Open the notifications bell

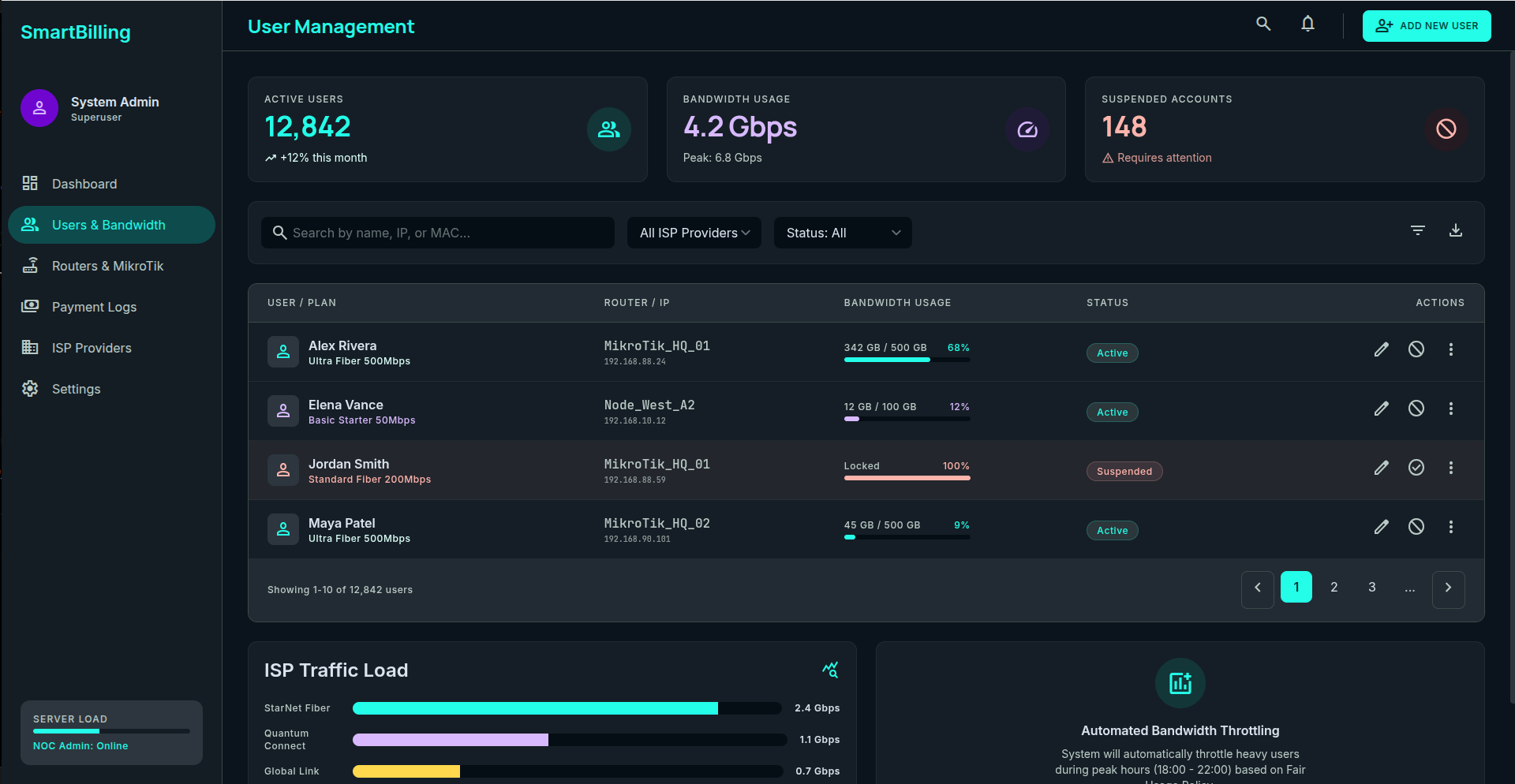[x=1307, y=24]
